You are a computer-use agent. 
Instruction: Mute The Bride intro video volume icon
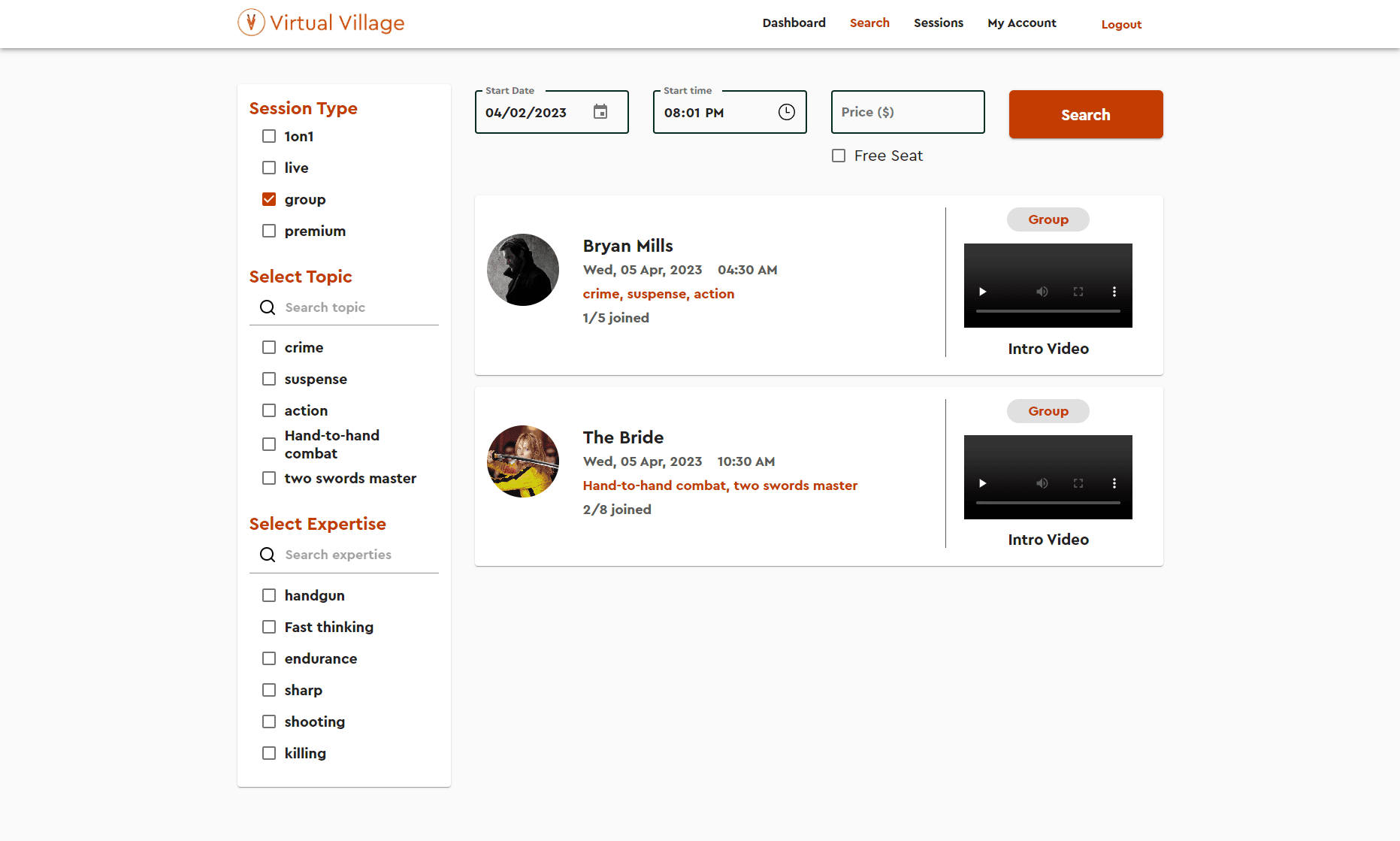coord(1042,483)
